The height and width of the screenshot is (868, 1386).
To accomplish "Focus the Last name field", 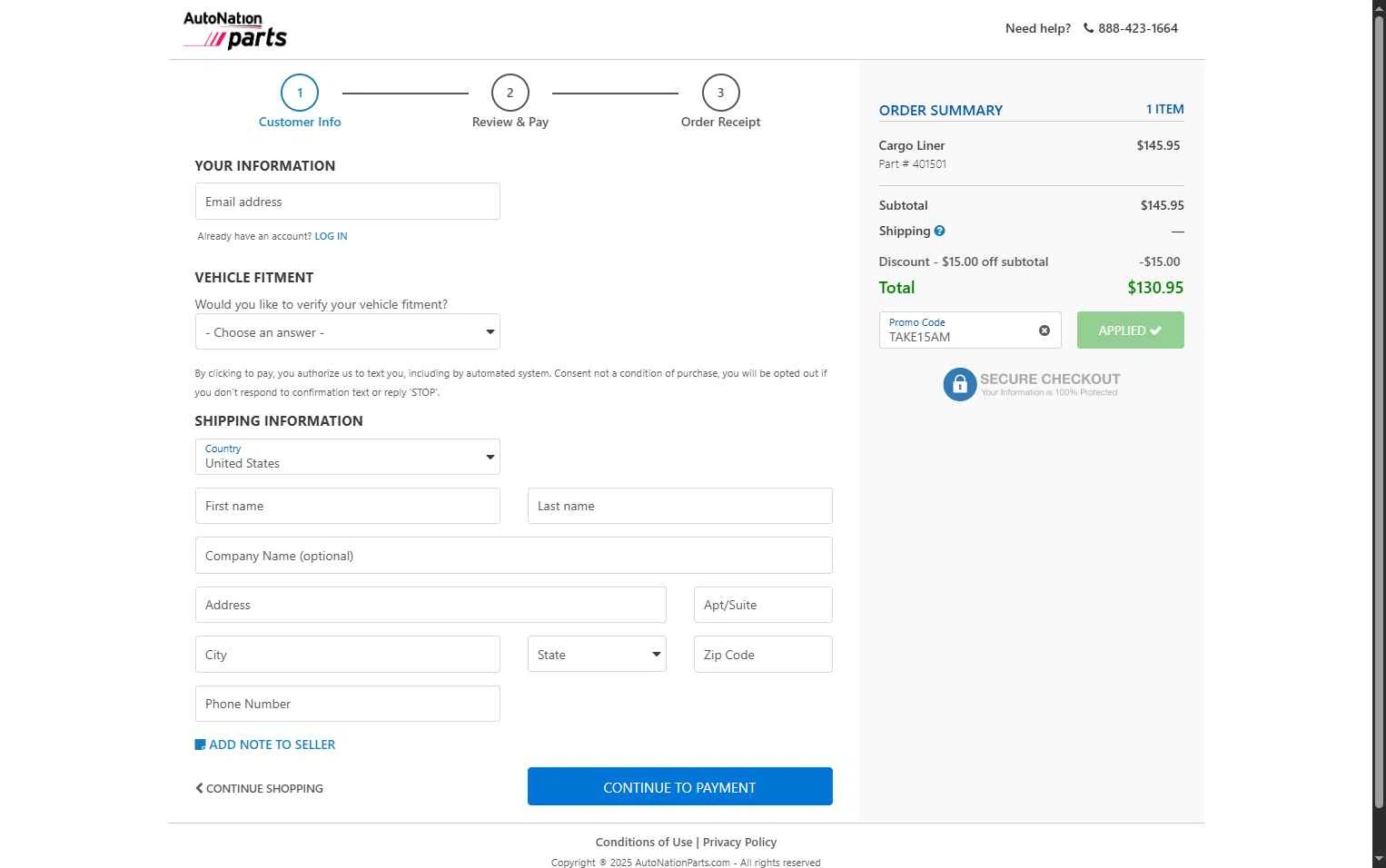I will click(679, 506).
